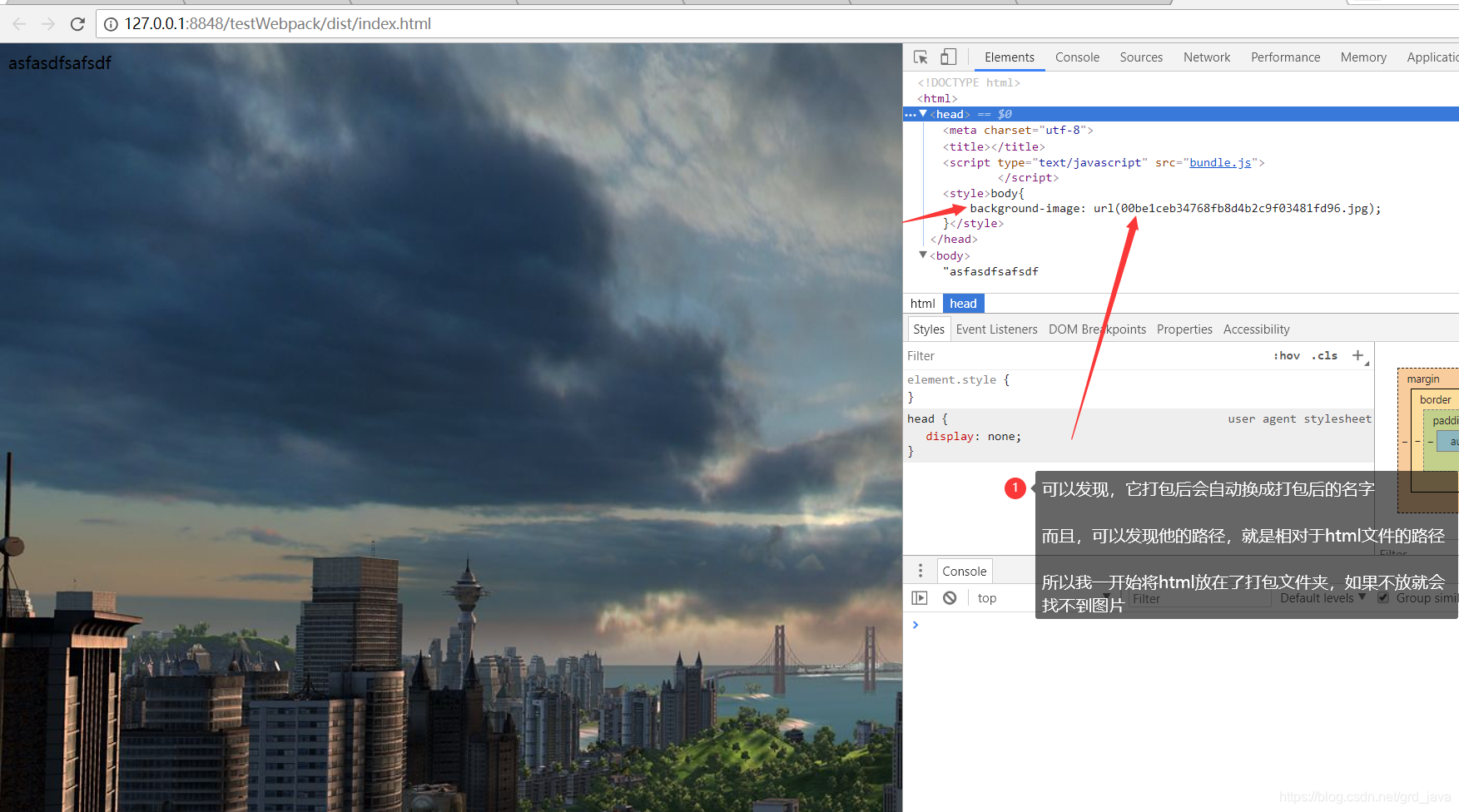Select the style body element line
Image resolution: width=1459 pixels, height=812 pixels.
pyautogui.click(x=984, y=193)
